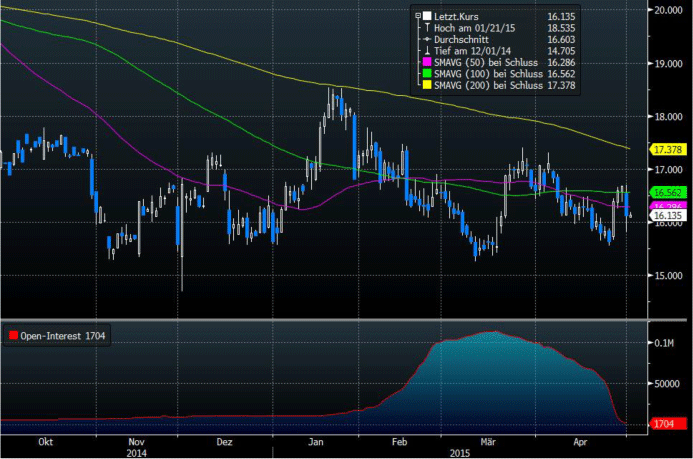
Task: Click the Jan label on the time axis
Action: click(x=316, y=441)
